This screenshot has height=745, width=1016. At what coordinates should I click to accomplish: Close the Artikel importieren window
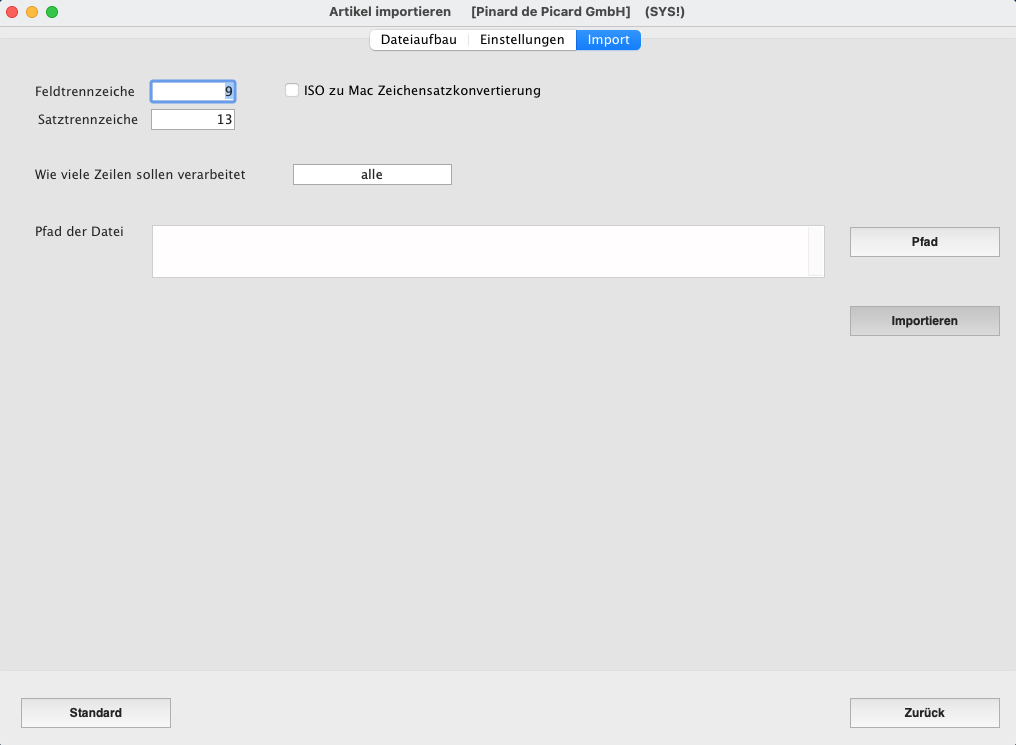[x=13, y=12]
